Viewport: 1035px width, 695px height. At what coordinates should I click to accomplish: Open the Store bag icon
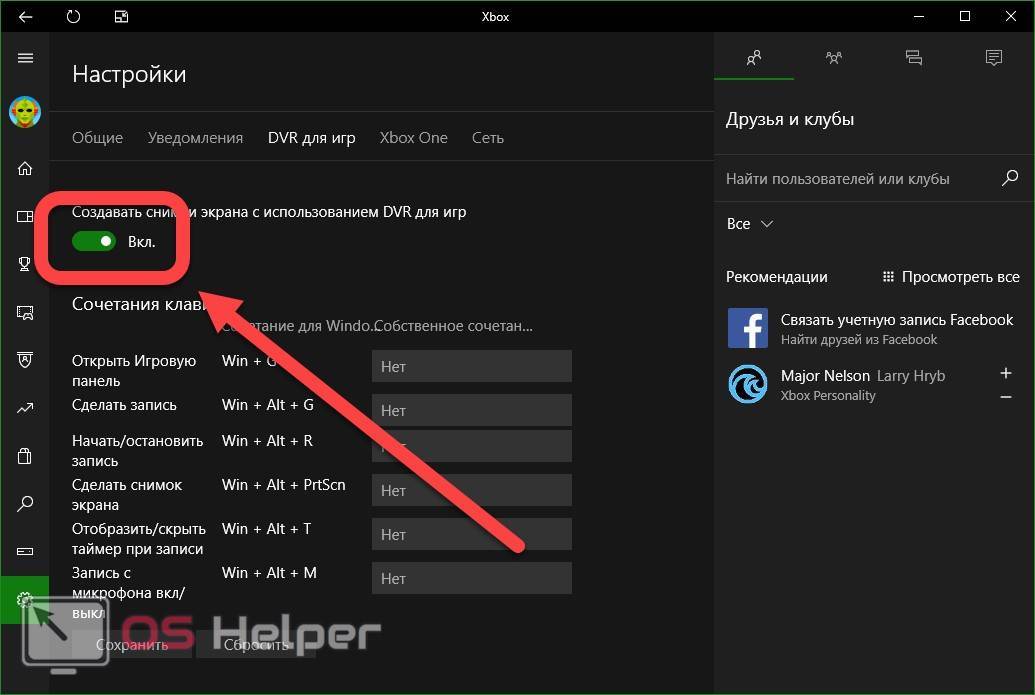(x=25, y=456)
